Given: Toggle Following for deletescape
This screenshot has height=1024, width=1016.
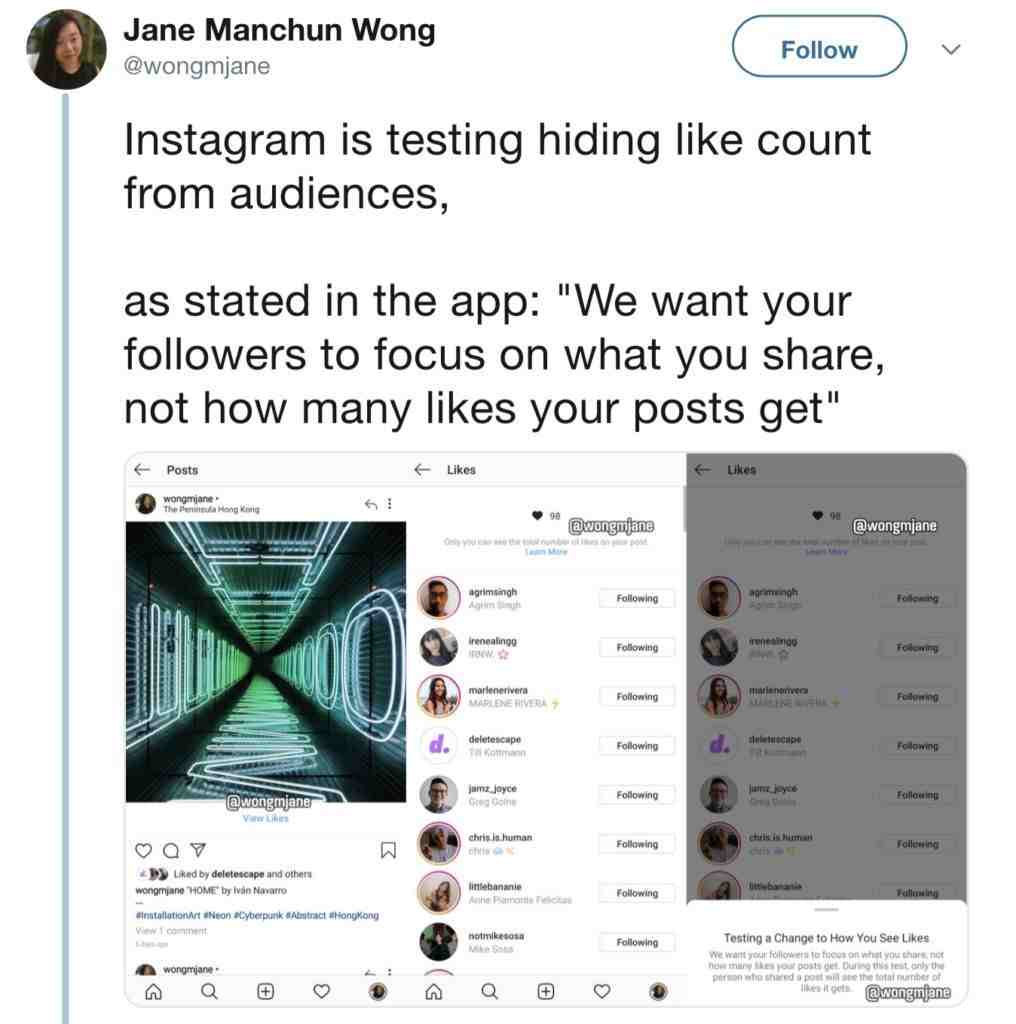Looking at the screenshot, I should pyautogui.click(x=637, y=746).
